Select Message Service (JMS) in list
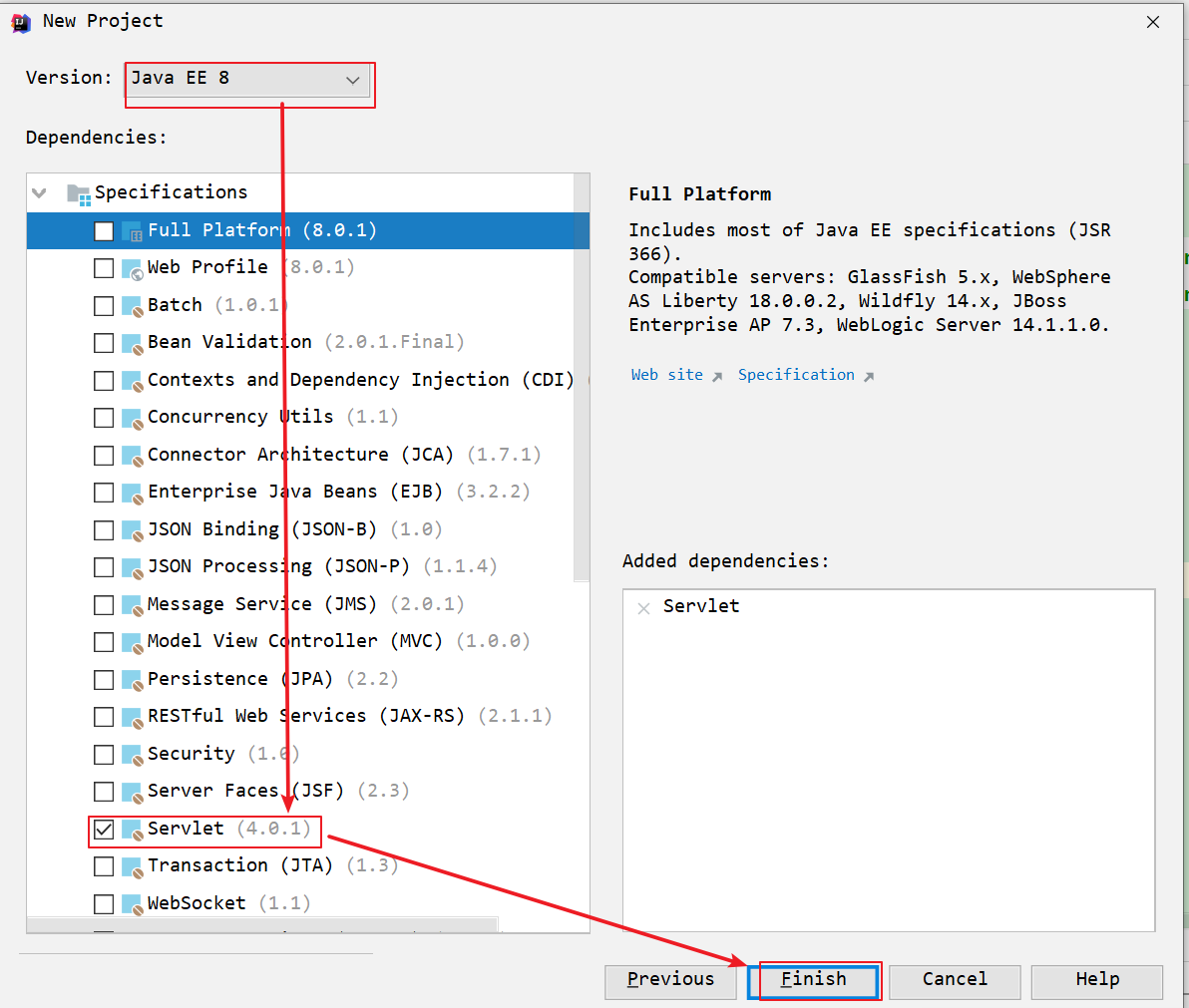Image resolution: width=1189 pixels, height=1008 pixels. coord(261,604)
